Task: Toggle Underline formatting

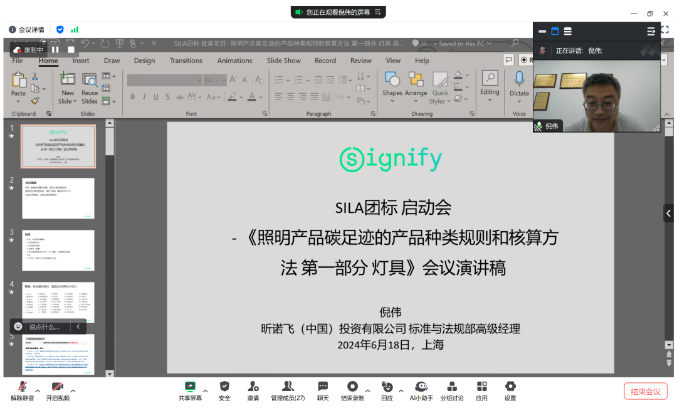Action: click(156, 97)
